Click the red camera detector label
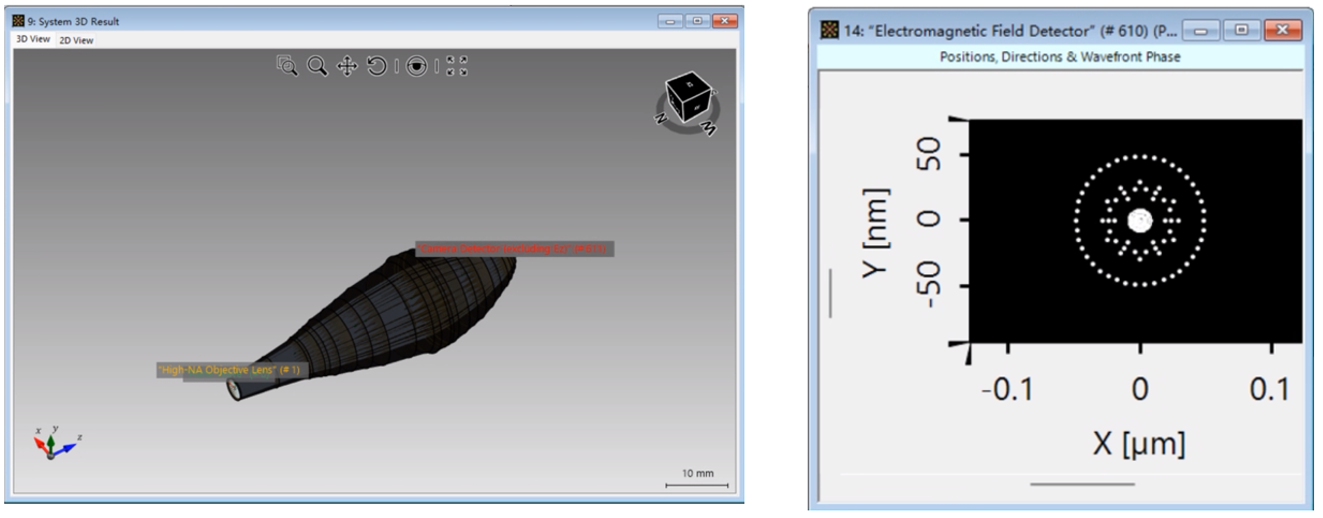 point(514,248)
